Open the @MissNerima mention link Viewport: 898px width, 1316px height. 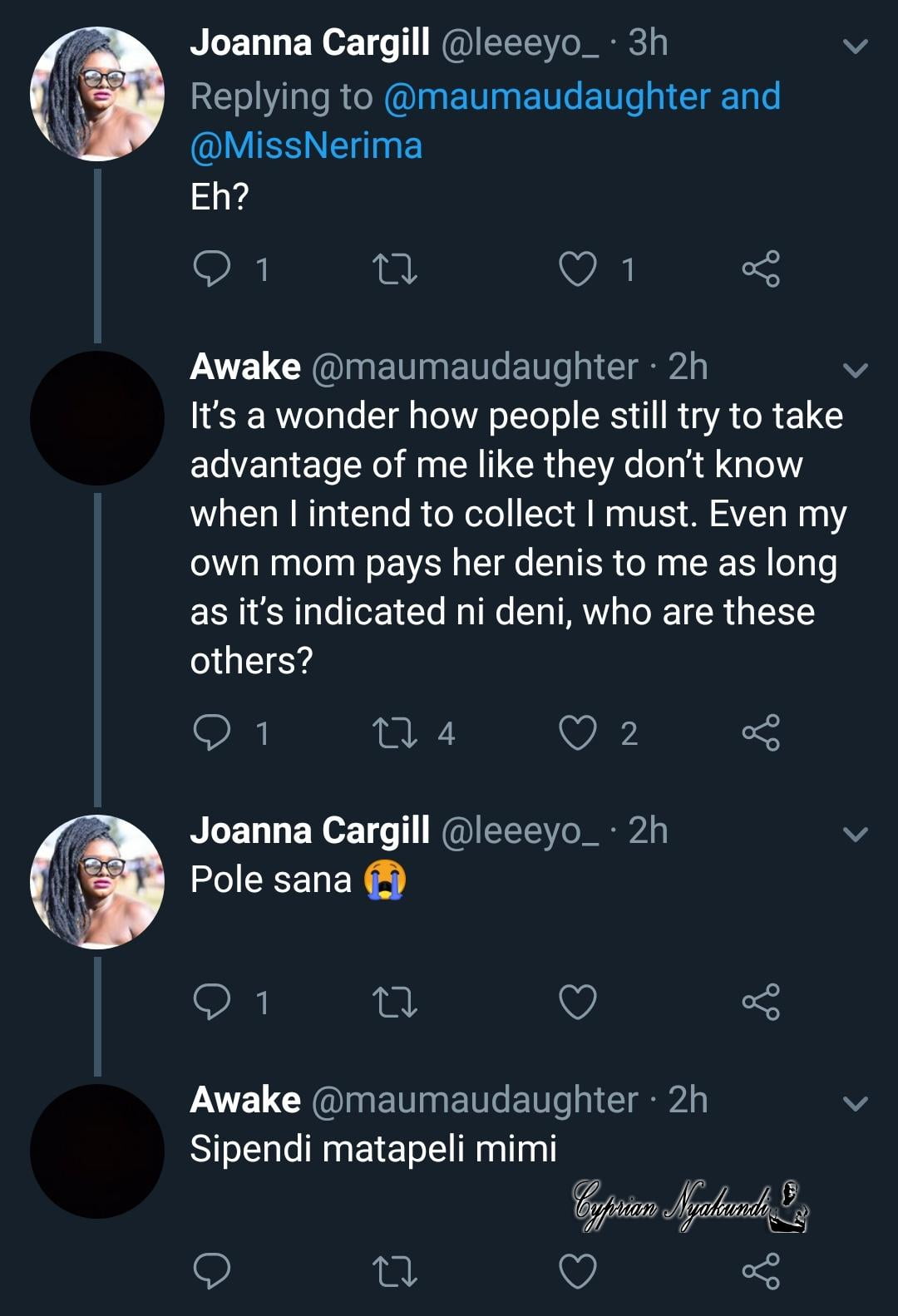[306, 146]
